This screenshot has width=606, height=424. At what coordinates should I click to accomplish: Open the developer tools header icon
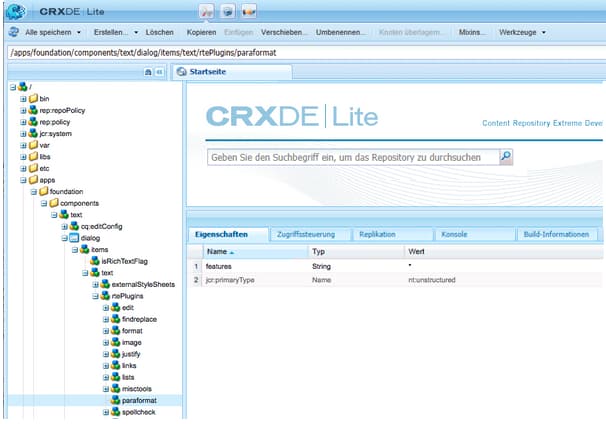click(207, 11)
